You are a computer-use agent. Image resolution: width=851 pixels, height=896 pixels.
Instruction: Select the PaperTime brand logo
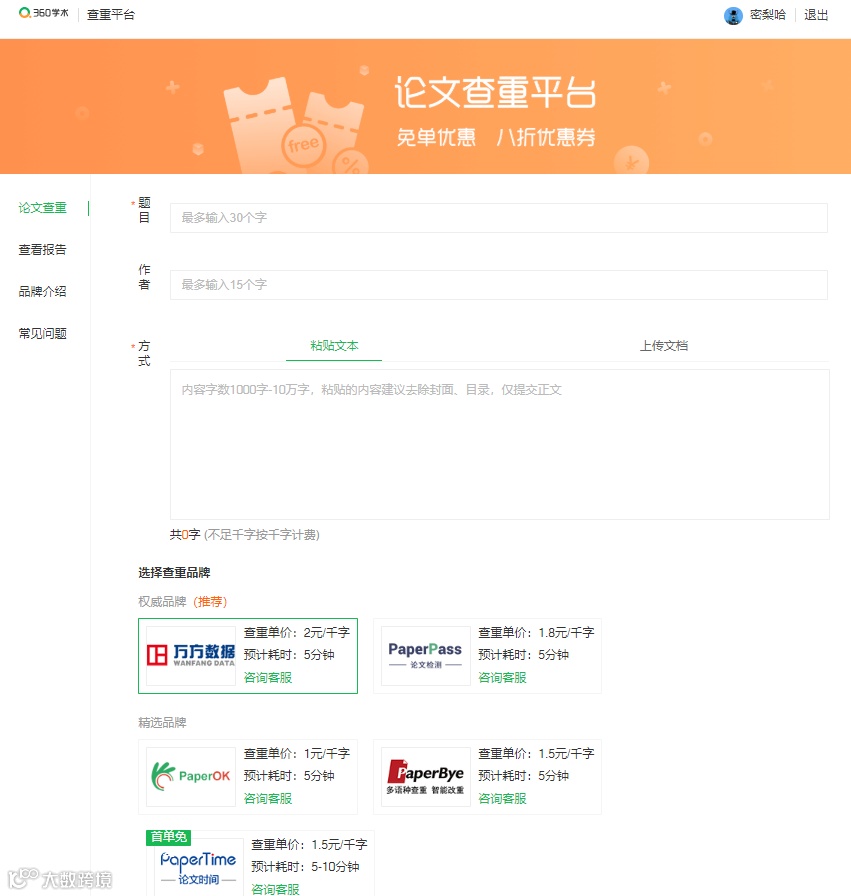(198, 869)
